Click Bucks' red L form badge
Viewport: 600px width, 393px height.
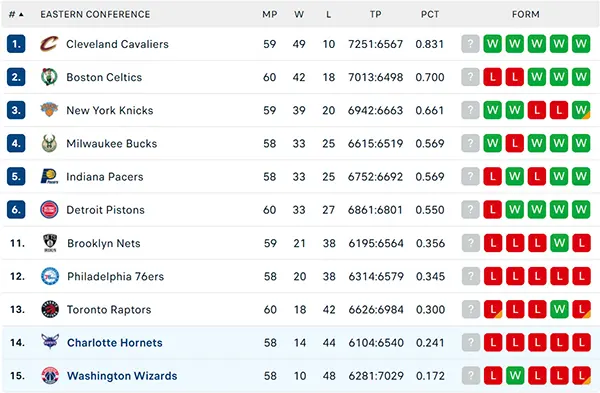point(515,144)
